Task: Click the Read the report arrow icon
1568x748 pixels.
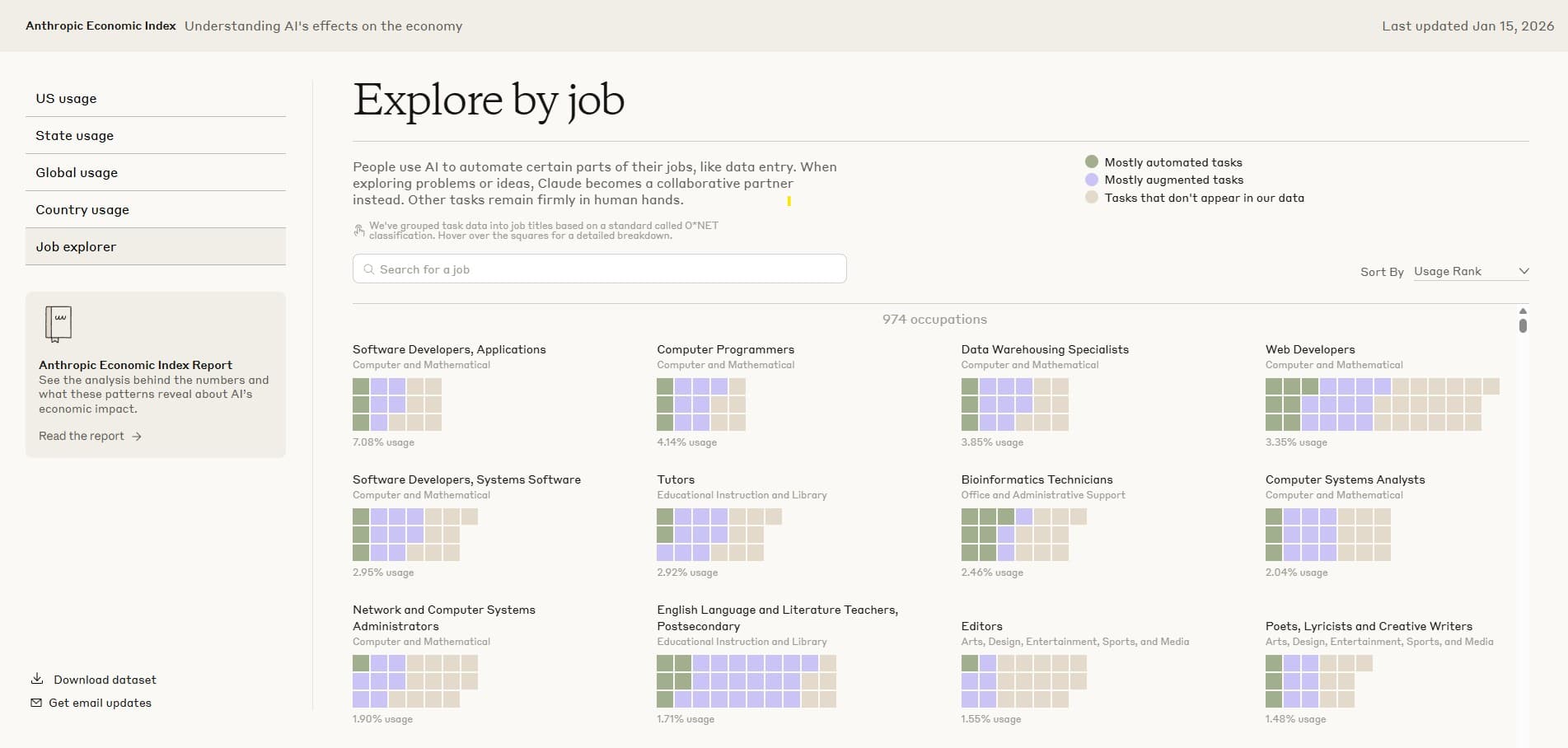Action: point(137,437)
